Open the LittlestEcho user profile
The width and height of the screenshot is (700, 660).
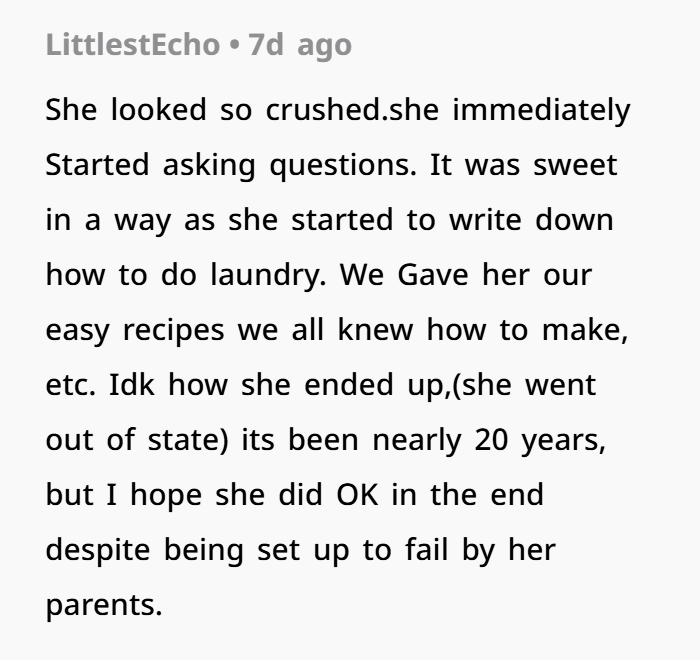click(x=133, y=45)
